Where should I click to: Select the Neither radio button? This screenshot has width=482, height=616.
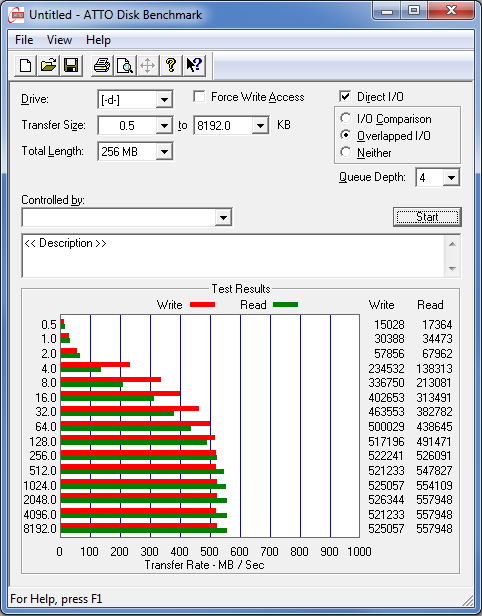(346, 152)
